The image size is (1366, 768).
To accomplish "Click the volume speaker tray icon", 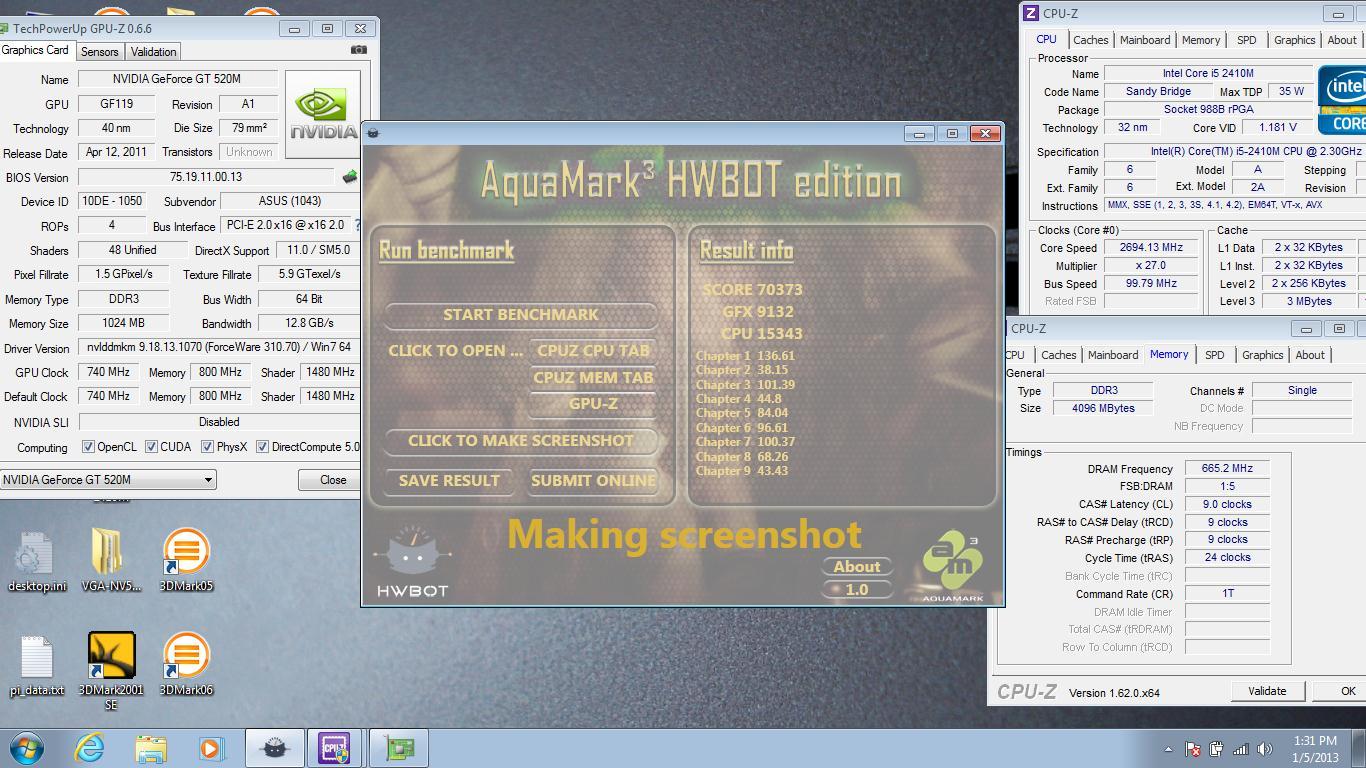I will point(1264,749).
